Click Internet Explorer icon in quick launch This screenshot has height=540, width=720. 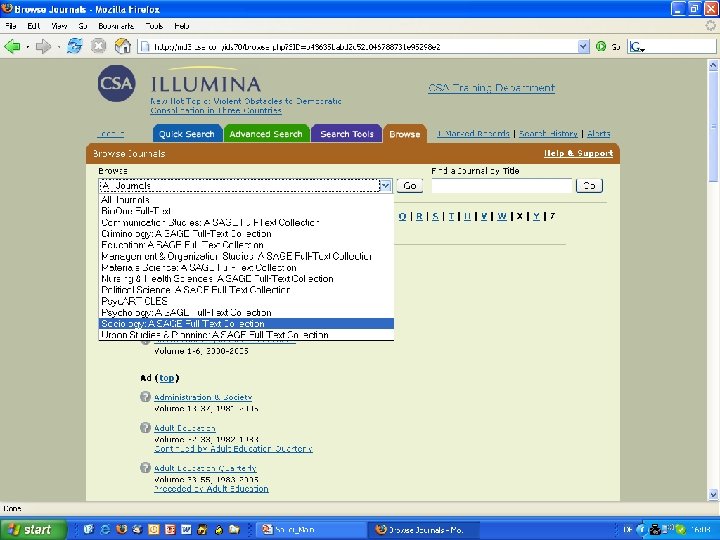pyautogui.click(x=105, y=529)
